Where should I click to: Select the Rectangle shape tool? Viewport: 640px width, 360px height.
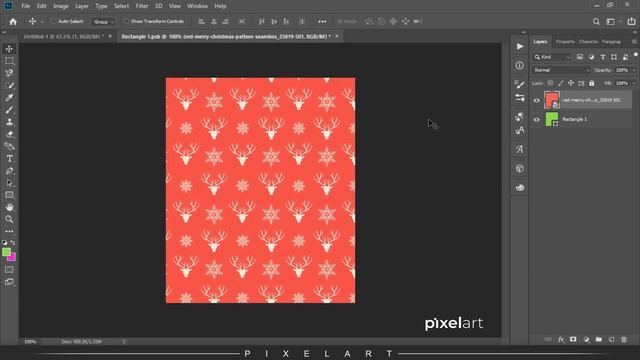click(9, 195)
